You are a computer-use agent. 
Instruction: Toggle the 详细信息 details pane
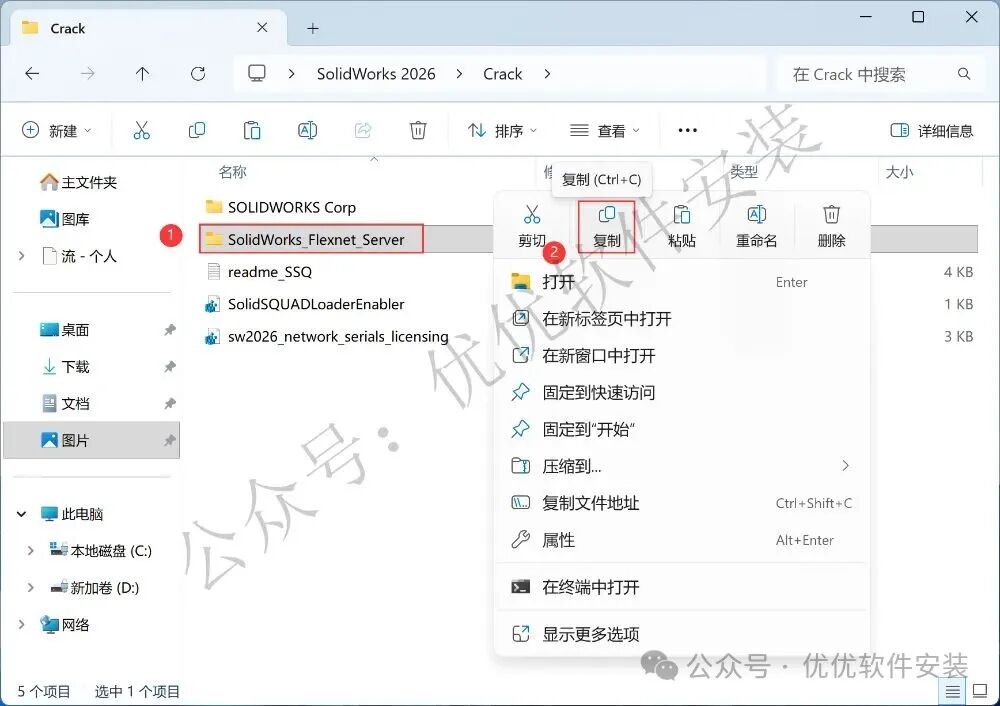coord(932,131)
